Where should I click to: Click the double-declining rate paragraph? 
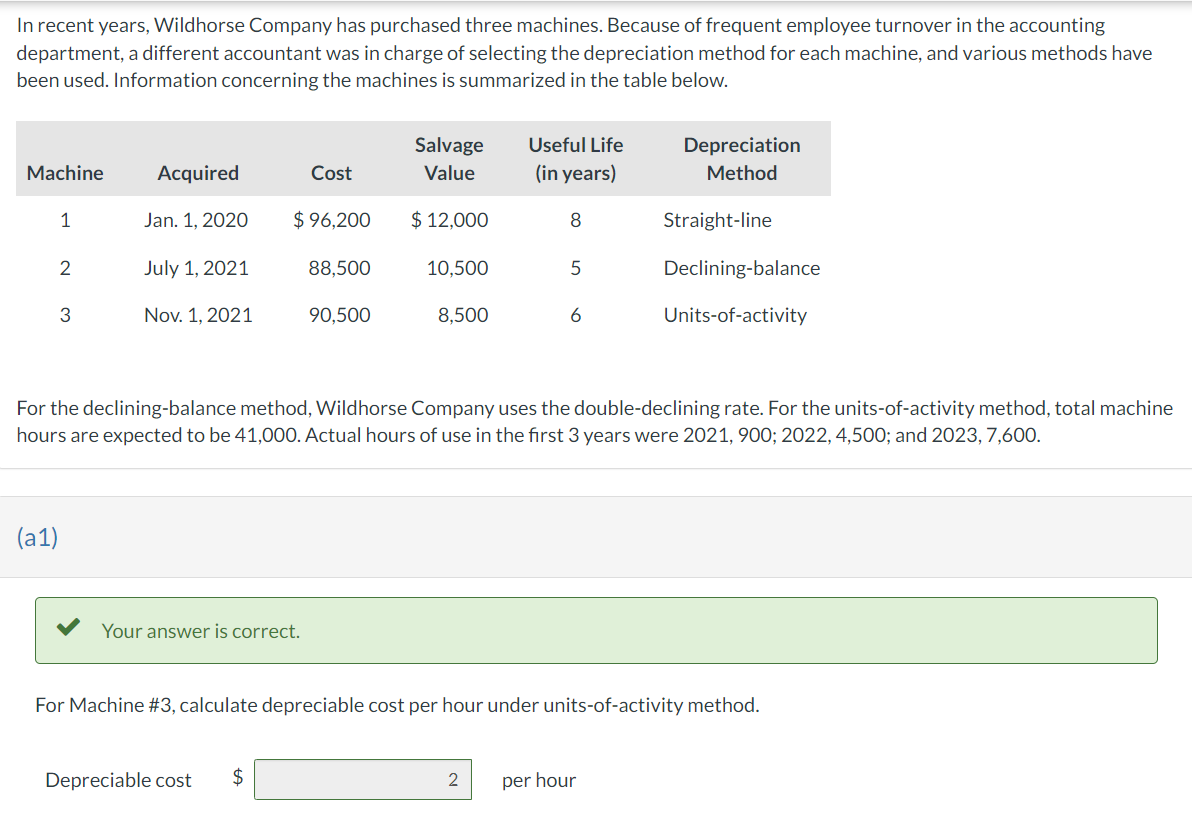[x=594, y=421]
